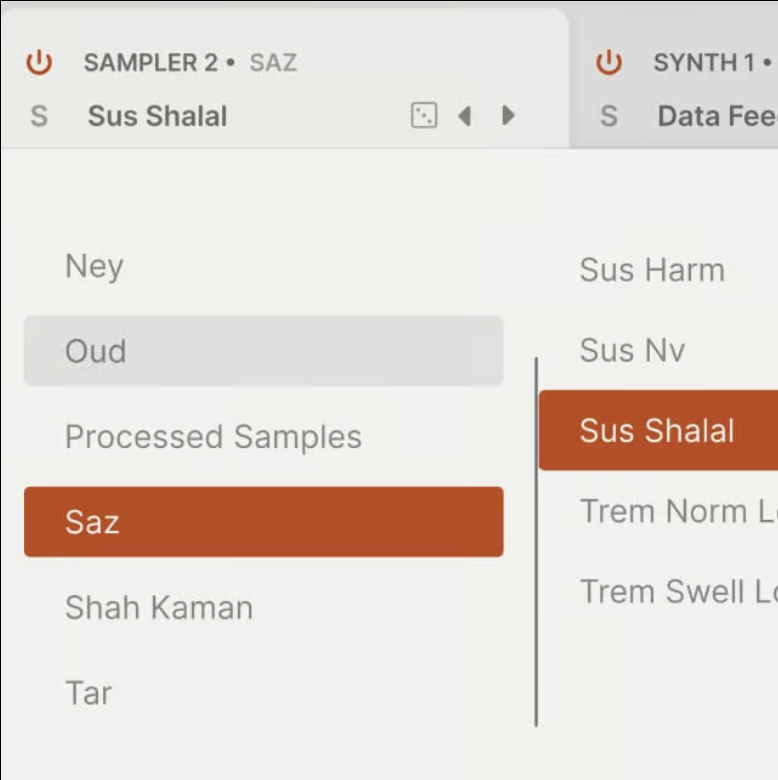The image size is (778, 780).
Task: Go to next preset arrow
Action: 508,116
